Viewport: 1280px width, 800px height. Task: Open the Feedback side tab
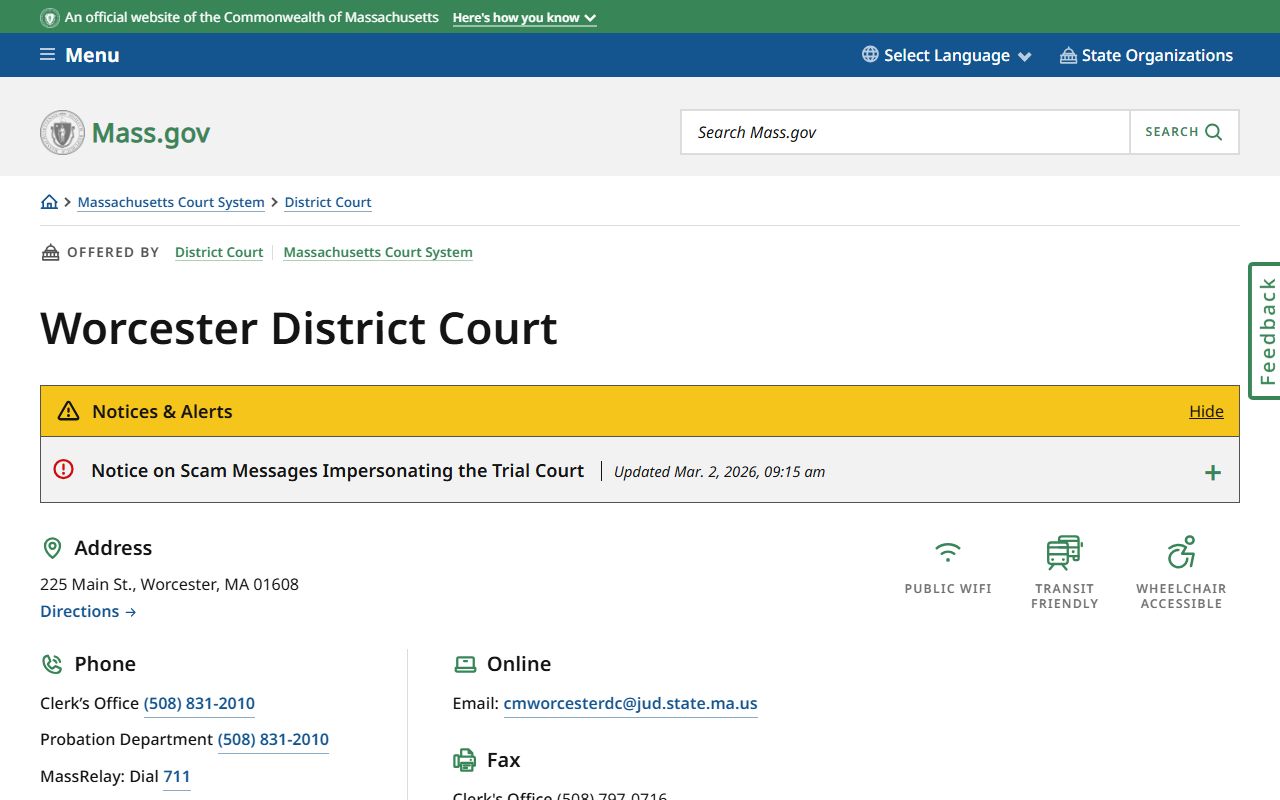click(1266, 331)
